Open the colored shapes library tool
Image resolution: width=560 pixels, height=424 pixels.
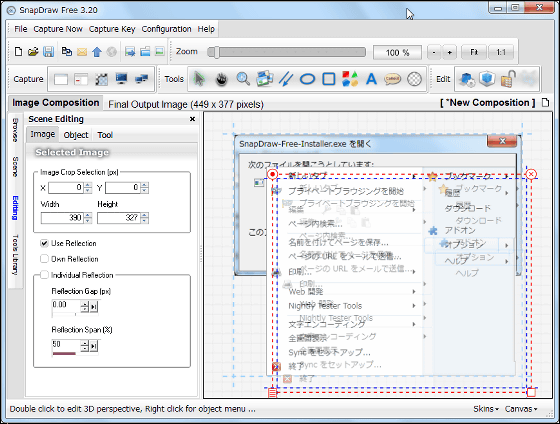[x=350, y=79]
